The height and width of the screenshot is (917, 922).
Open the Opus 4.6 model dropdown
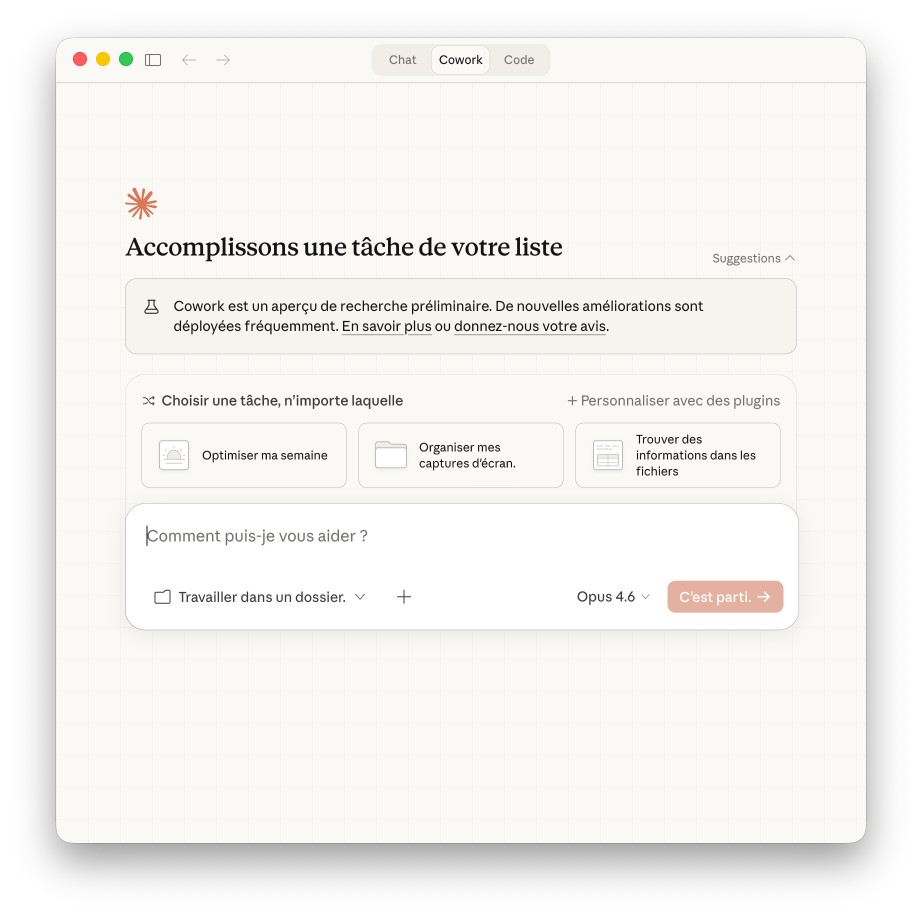pos(613,597)
